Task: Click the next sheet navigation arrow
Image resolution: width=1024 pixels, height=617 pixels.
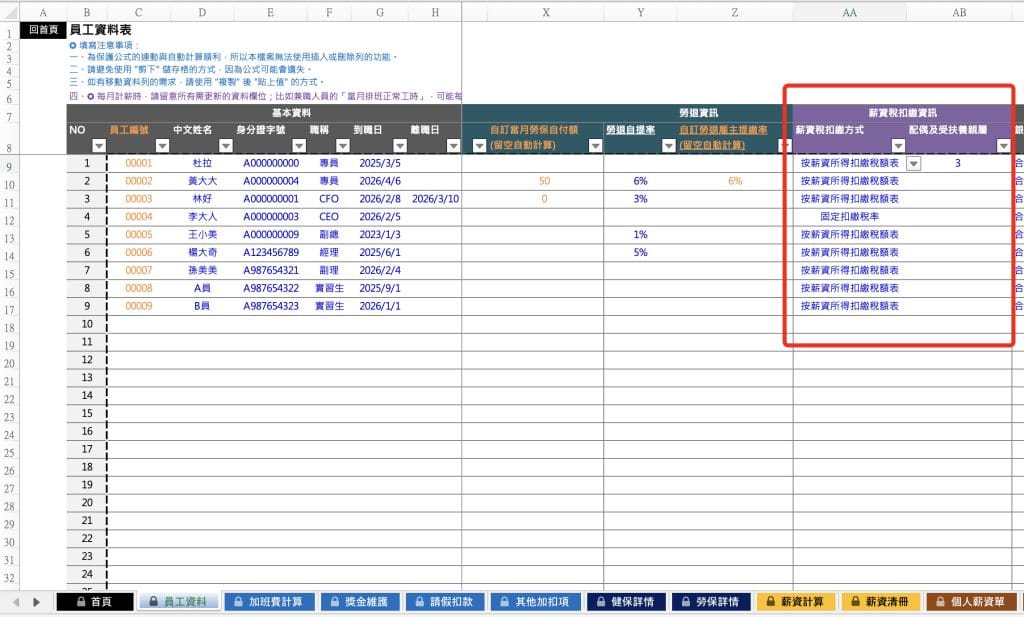Action: pos(37,601)
